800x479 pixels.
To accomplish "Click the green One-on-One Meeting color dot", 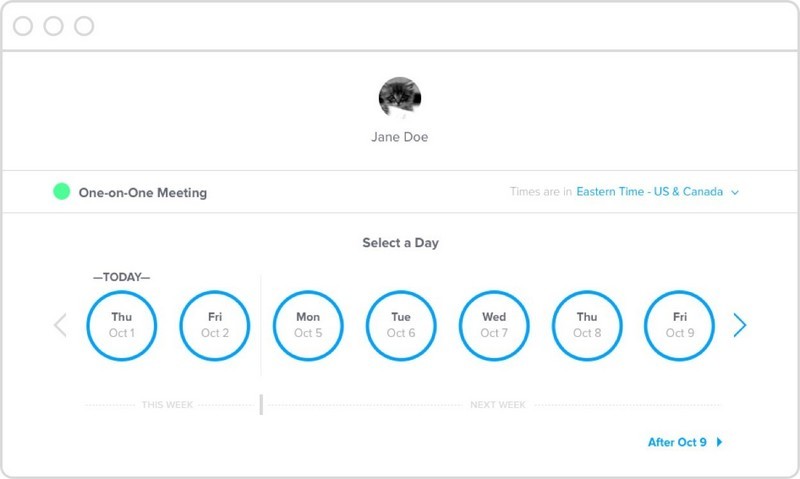I will [62, 191].
